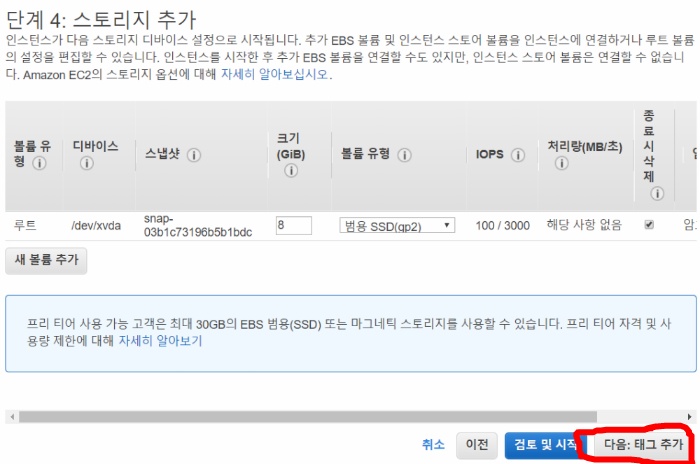The width and height of the screenshot is (700, 464).
Task: Click the size field containing 8
Action: click(x=294, y=225)
